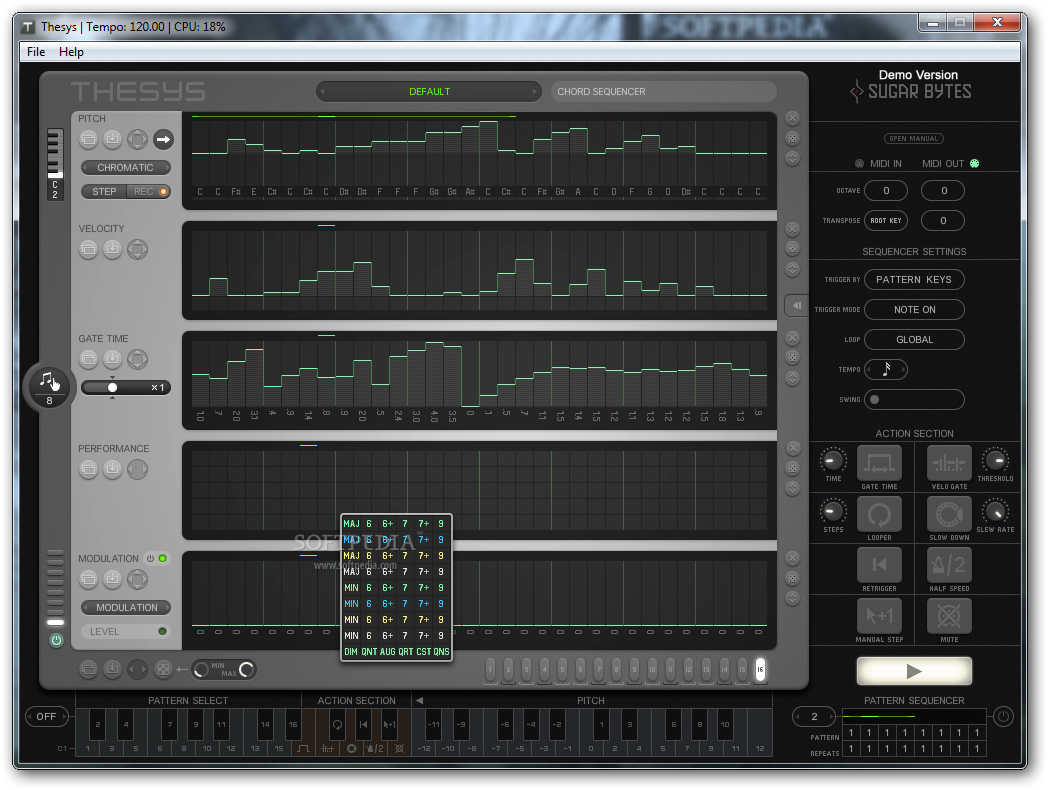This screenshot has width=1048, height=790.
Task: Toggle the green power button at bottom left
Action: tap(56, 641)
